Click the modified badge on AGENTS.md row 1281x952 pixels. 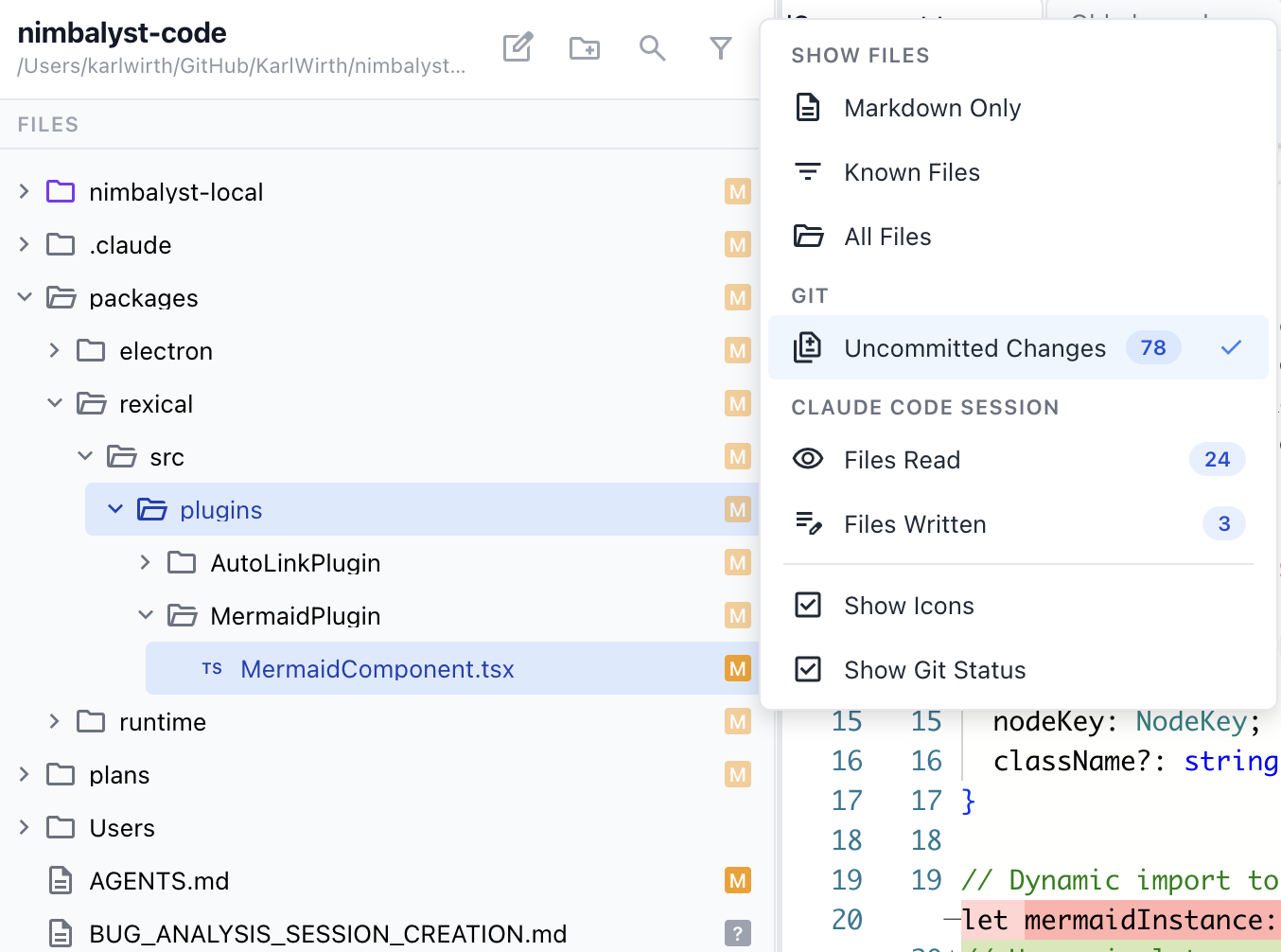click(738, 881)
